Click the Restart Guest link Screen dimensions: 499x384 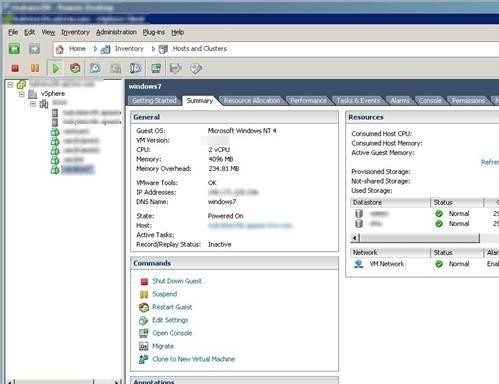point(172,307)
